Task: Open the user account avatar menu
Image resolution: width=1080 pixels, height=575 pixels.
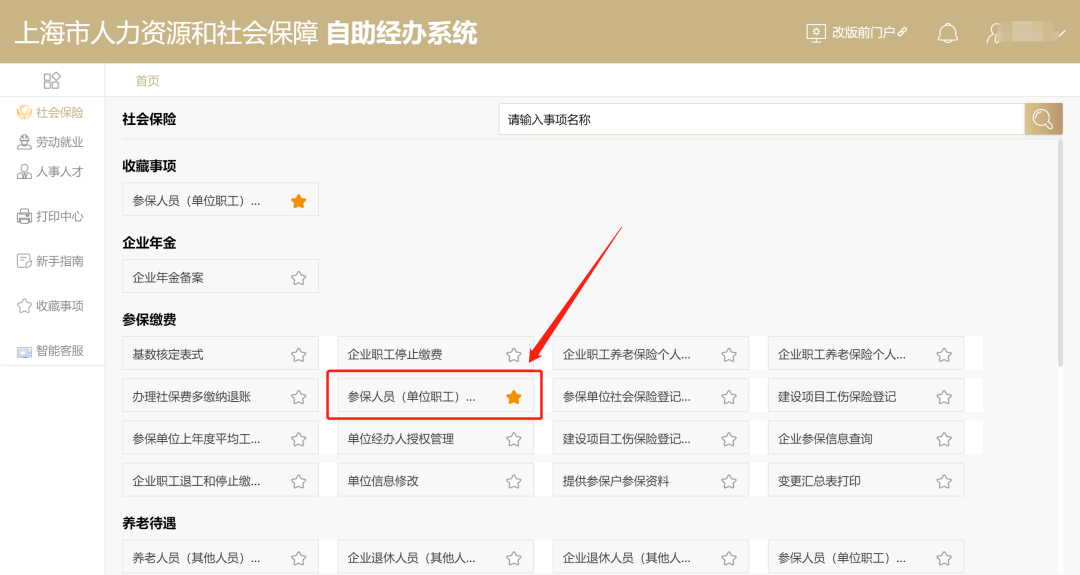Action: tap(994, 33)
